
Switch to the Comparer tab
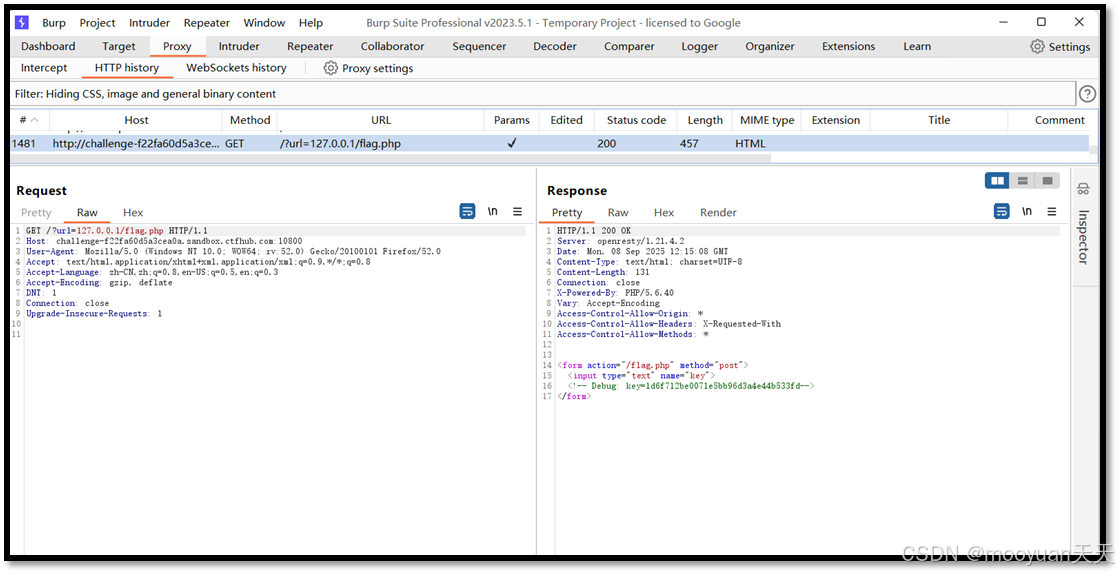(x=629, y=46)
